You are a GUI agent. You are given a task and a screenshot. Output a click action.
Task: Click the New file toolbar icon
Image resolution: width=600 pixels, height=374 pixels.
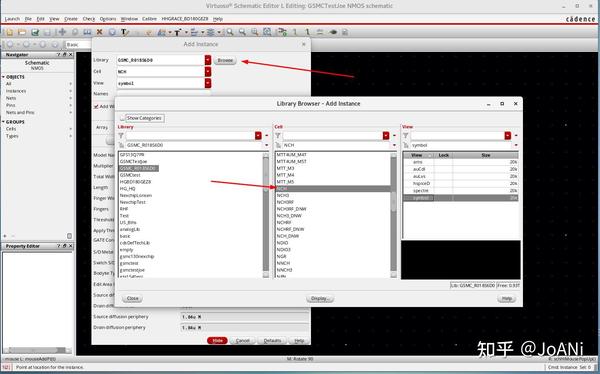9,33
